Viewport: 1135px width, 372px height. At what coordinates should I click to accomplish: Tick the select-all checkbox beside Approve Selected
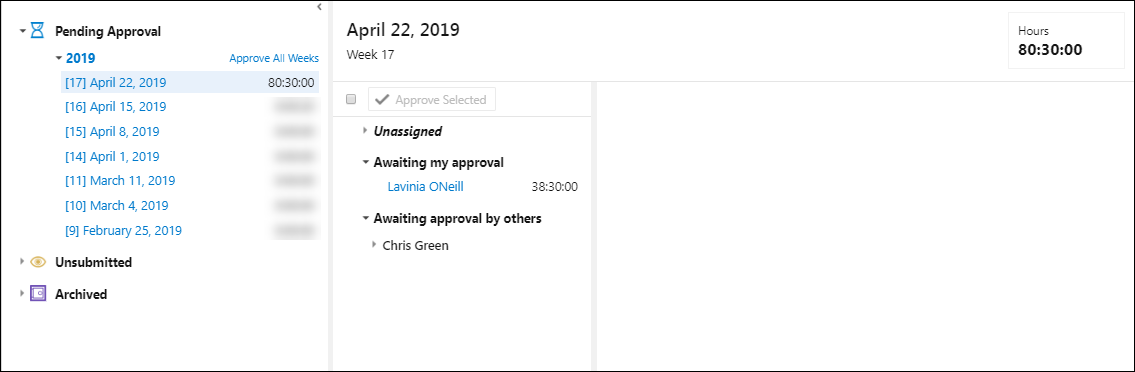pos(351,99)
